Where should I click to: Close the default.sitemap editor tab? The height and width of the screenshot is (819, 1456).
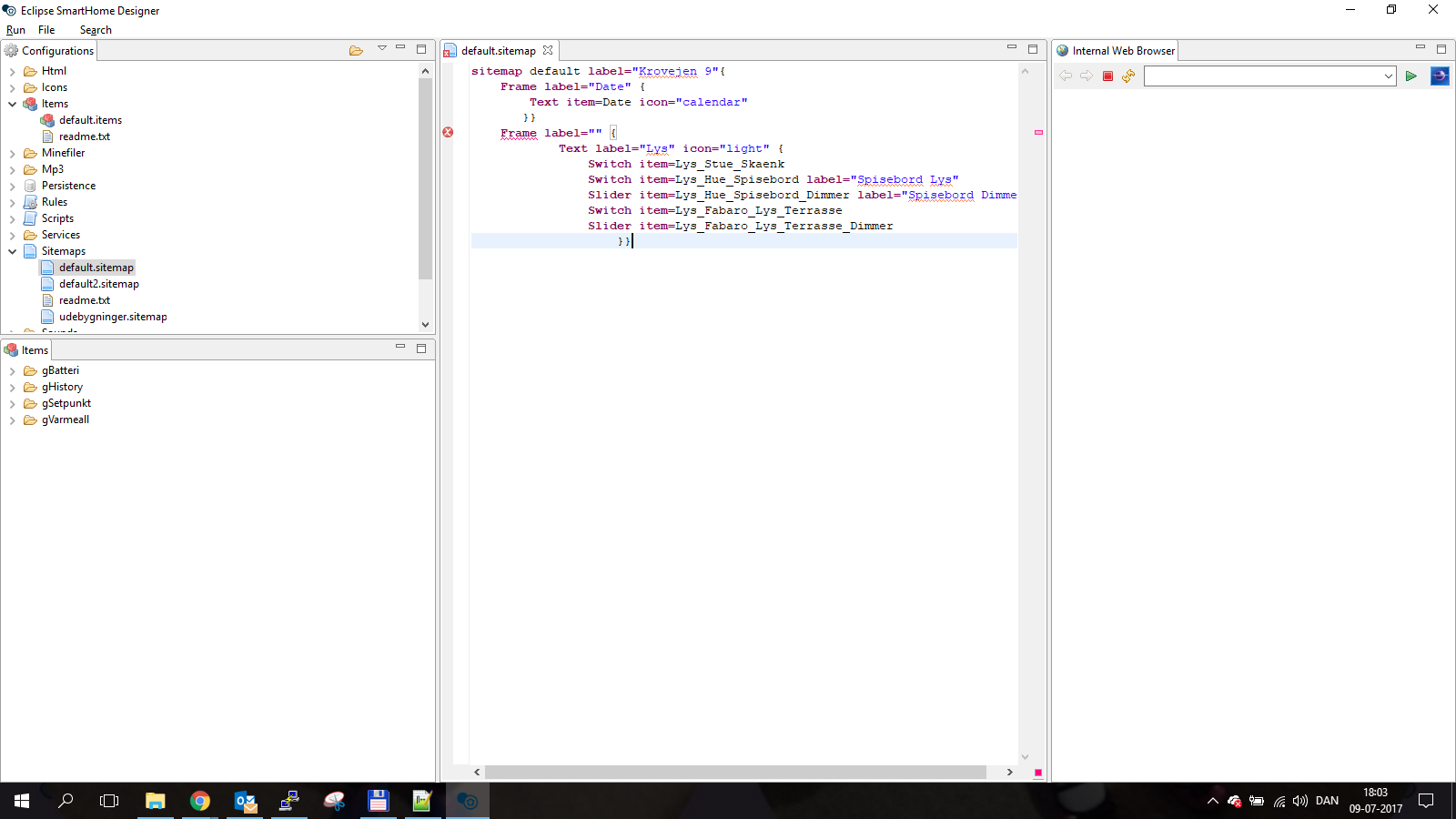pos(548,51)
